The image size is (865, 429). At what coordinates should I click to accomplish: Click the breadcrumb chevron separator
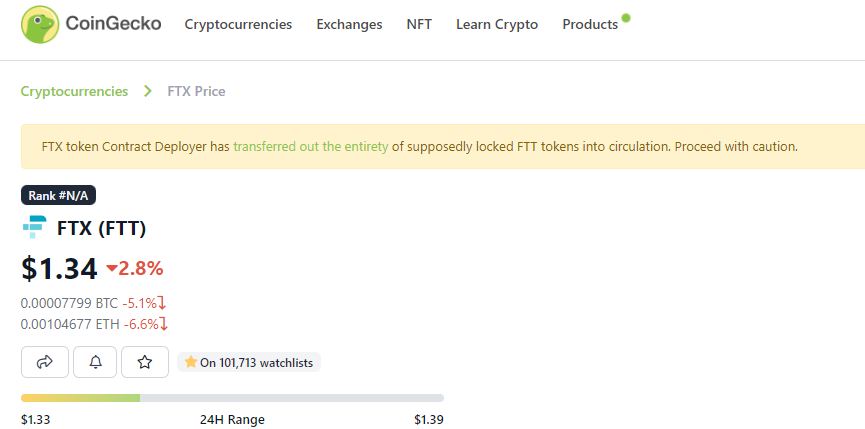click(147, 91)
